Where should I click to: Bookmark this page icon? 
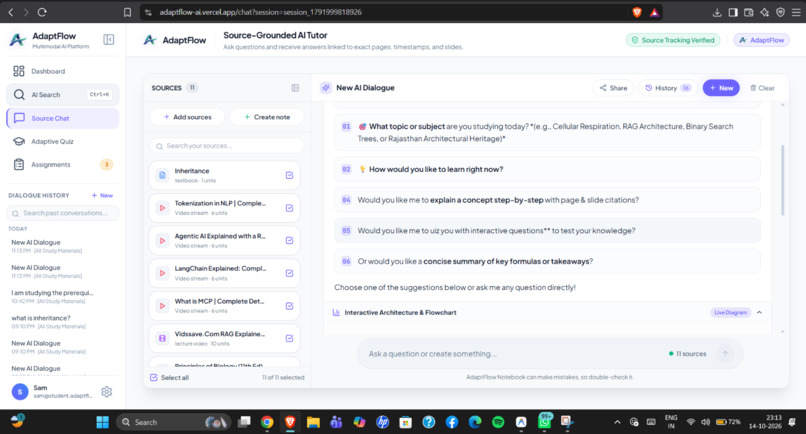coord(127,12)
